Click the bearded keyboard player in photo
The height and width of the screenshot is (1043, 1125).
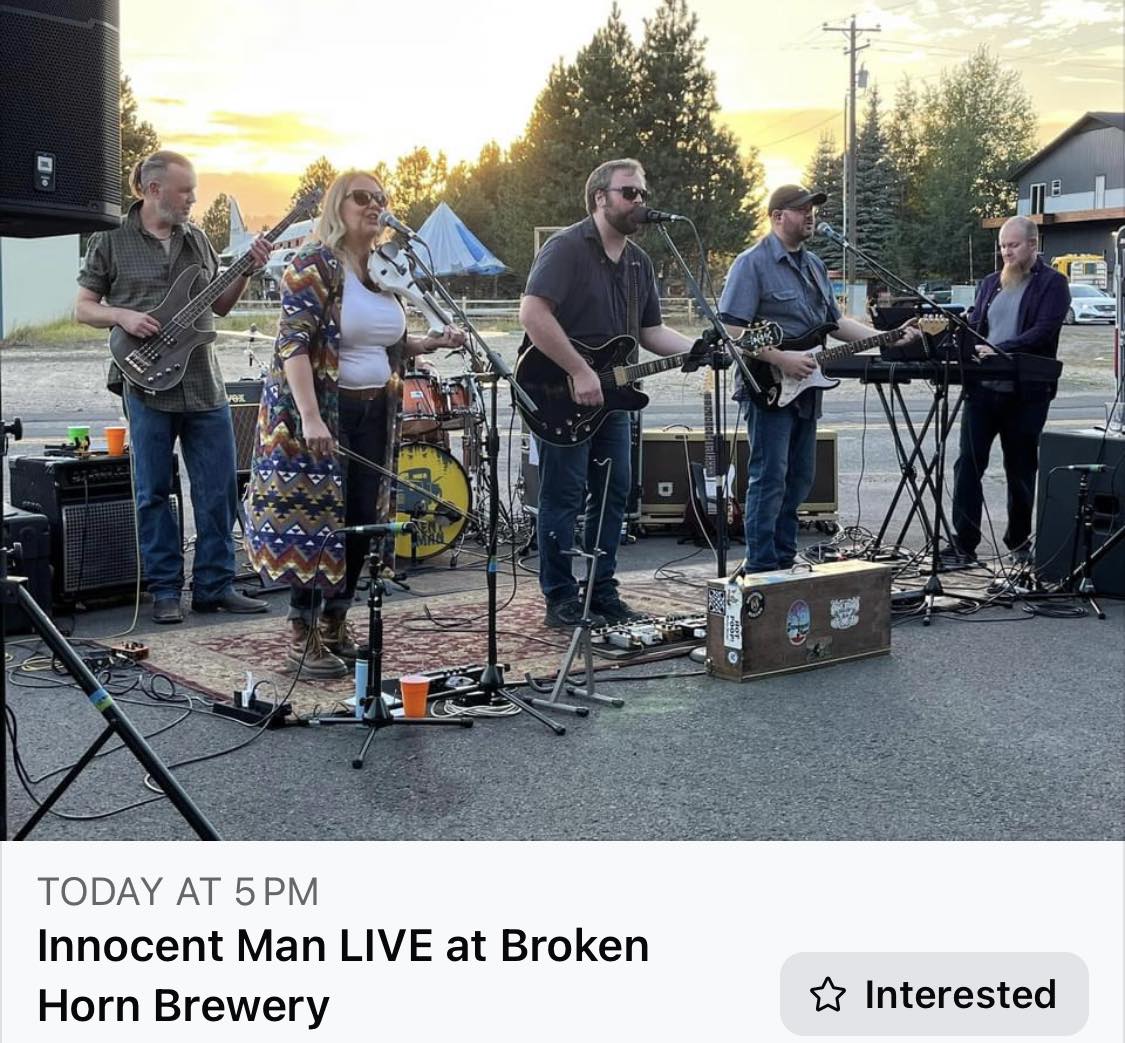(1010, 387)
